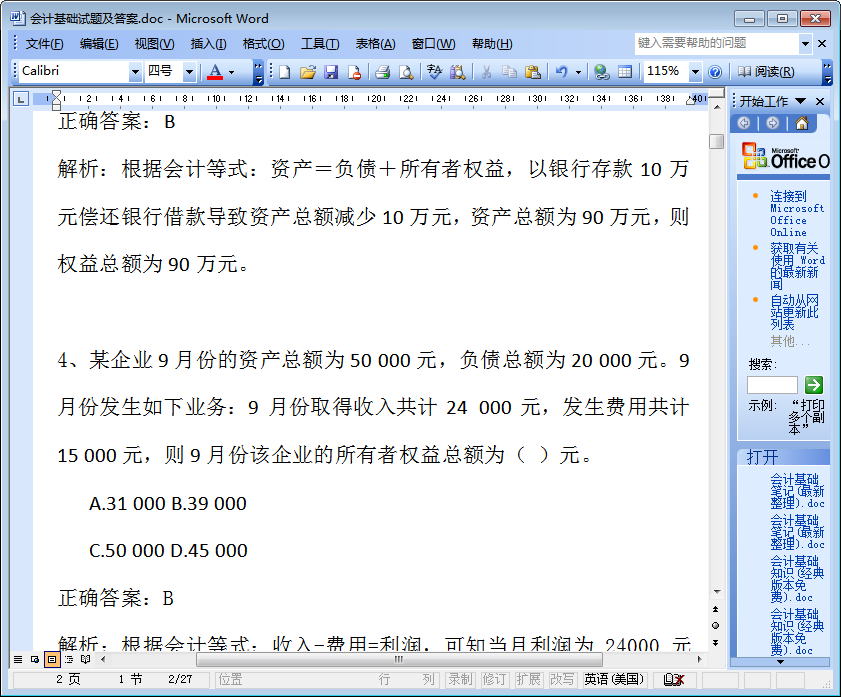Click the Home icon in the task pane
This screenshot has height=697, width=841.
pos(801,123)
